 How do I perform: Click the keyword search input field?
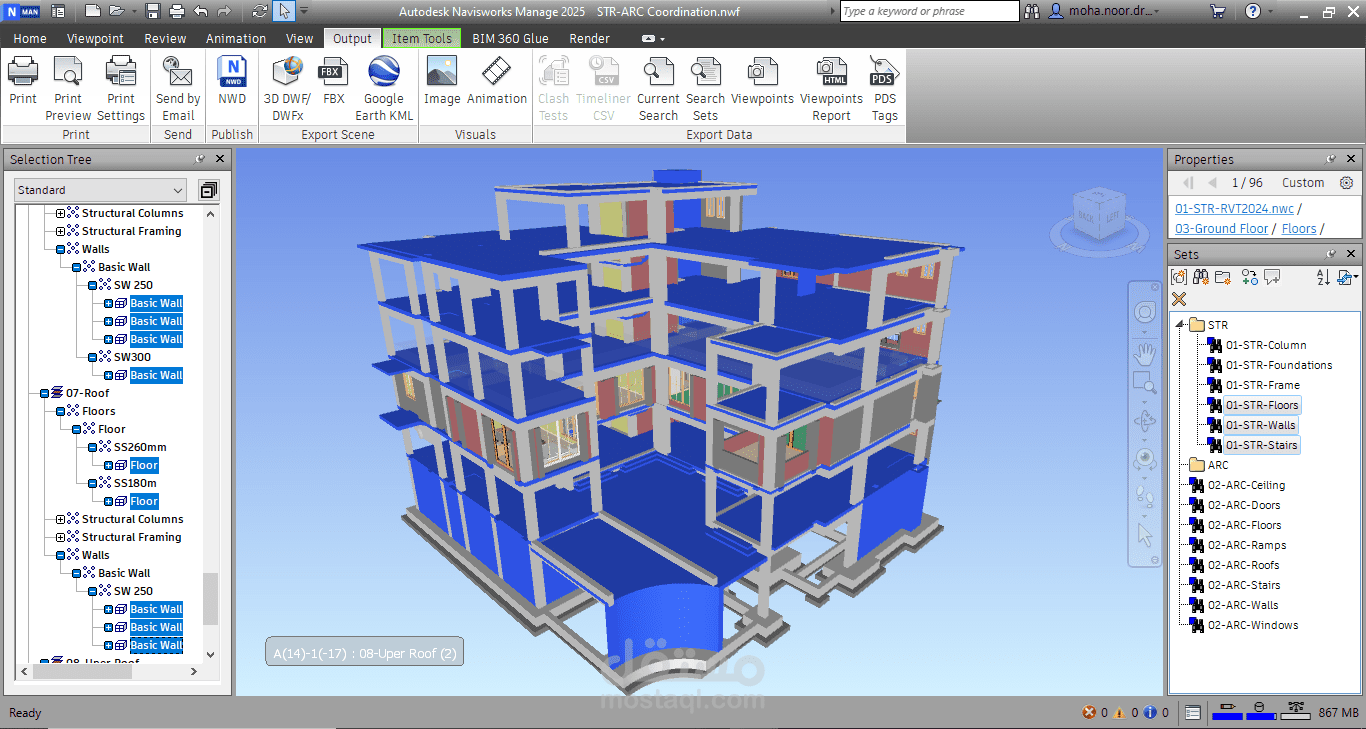(929, 11)
